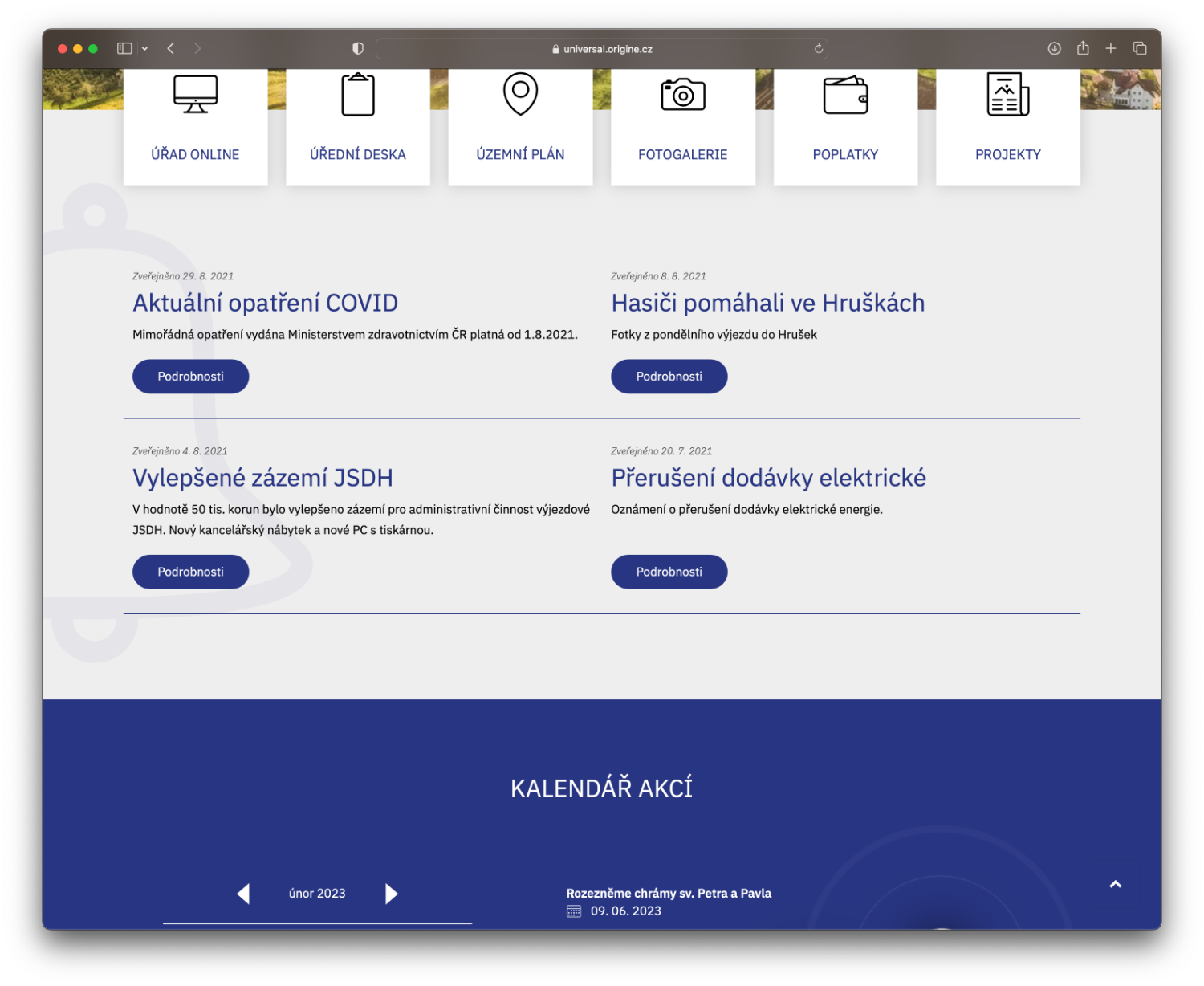Click the Úřední deska clipboard icon
This screenshot has width=1204, height=986.
358,95
